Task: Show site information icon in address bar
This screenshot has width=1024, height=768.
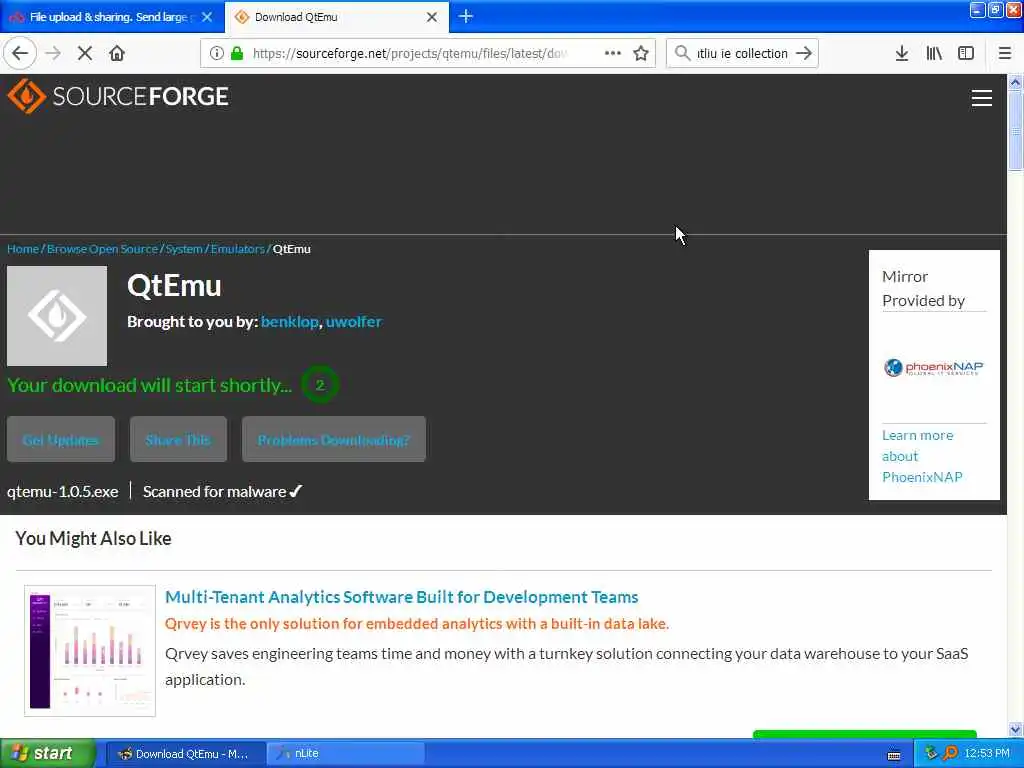Action: (217, 53)
